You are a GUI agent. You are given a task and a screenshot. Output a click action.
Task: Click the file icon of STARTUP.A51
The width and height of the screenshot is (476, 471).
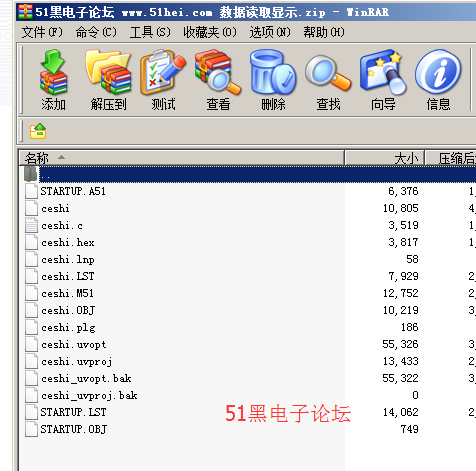click(31, 191)
